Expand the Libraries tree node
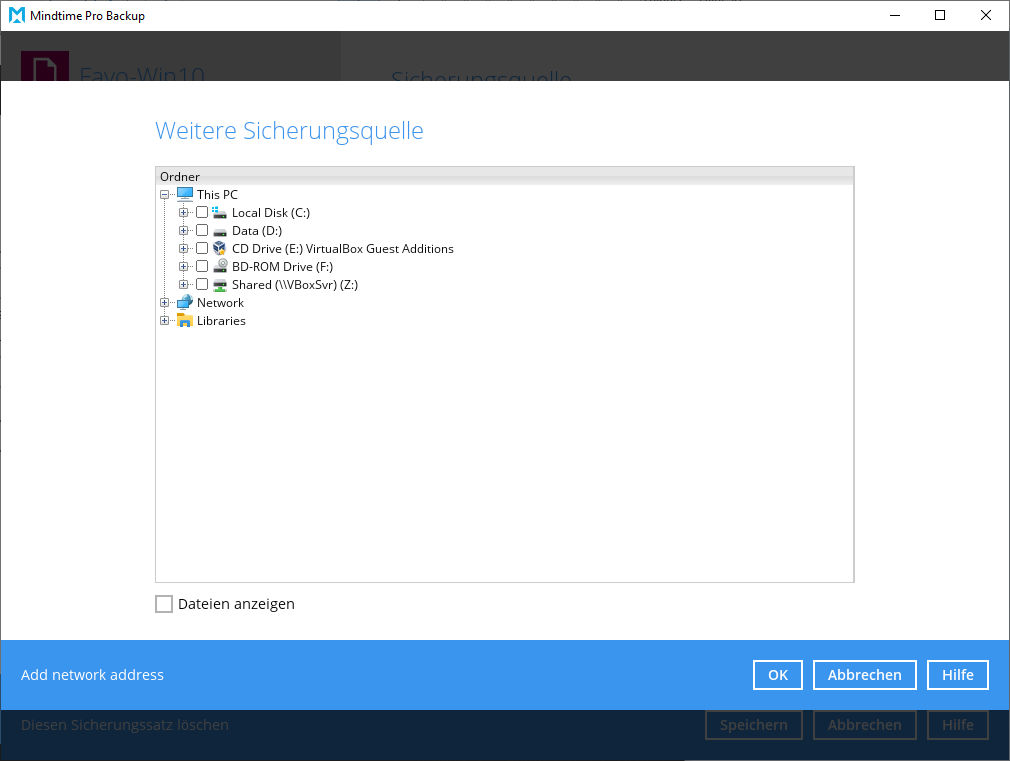 [x=165, y=321]
